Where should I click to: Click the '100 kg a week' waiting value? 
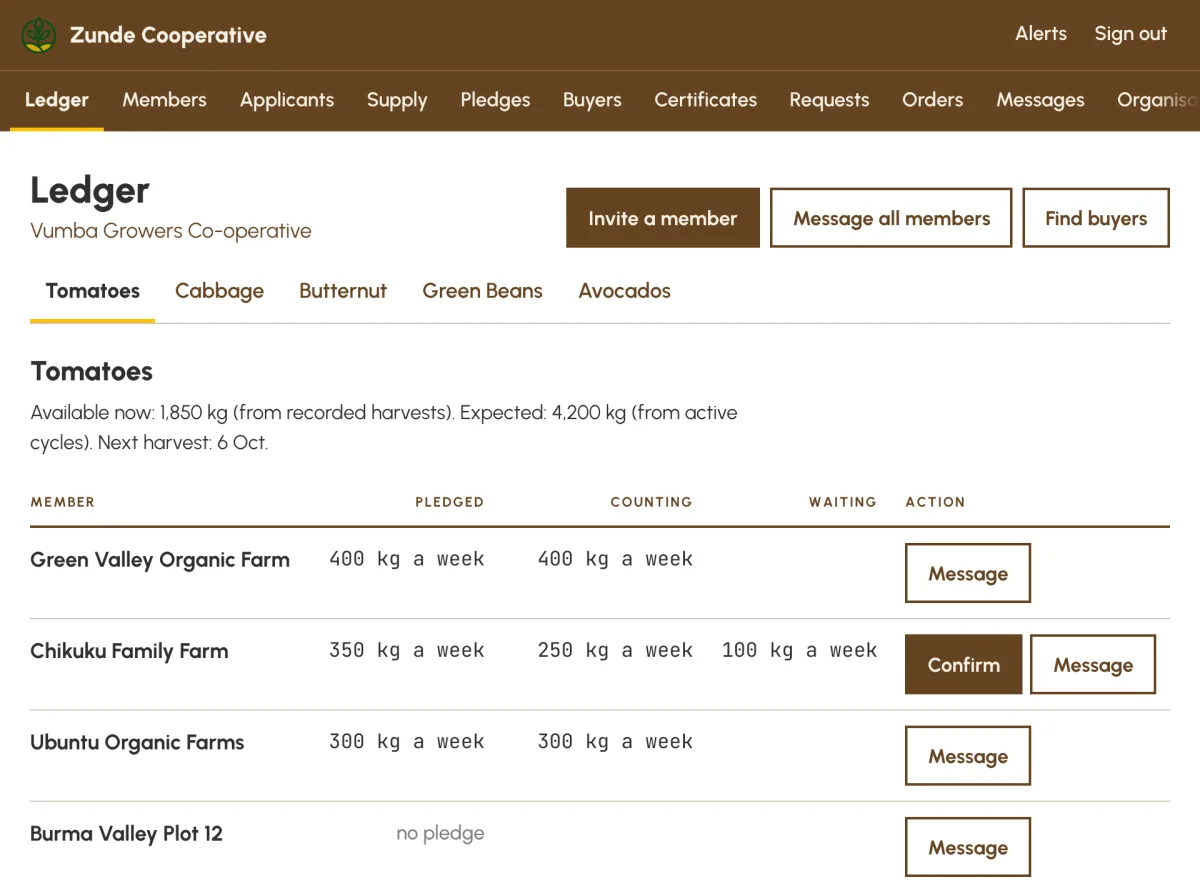pyautogui.click(x=799, y=650)
